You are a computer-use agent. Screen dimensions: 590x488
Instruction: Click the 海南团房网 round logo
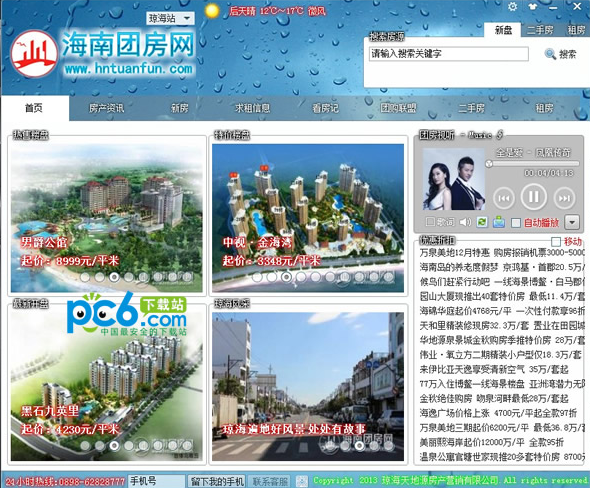(x=34, y=53)
